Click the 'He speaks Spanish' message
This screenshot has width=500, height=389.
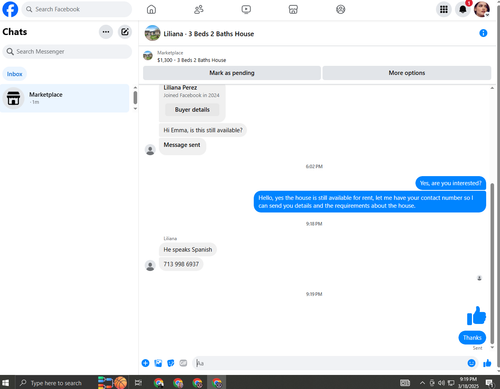[x=188, y=250]
